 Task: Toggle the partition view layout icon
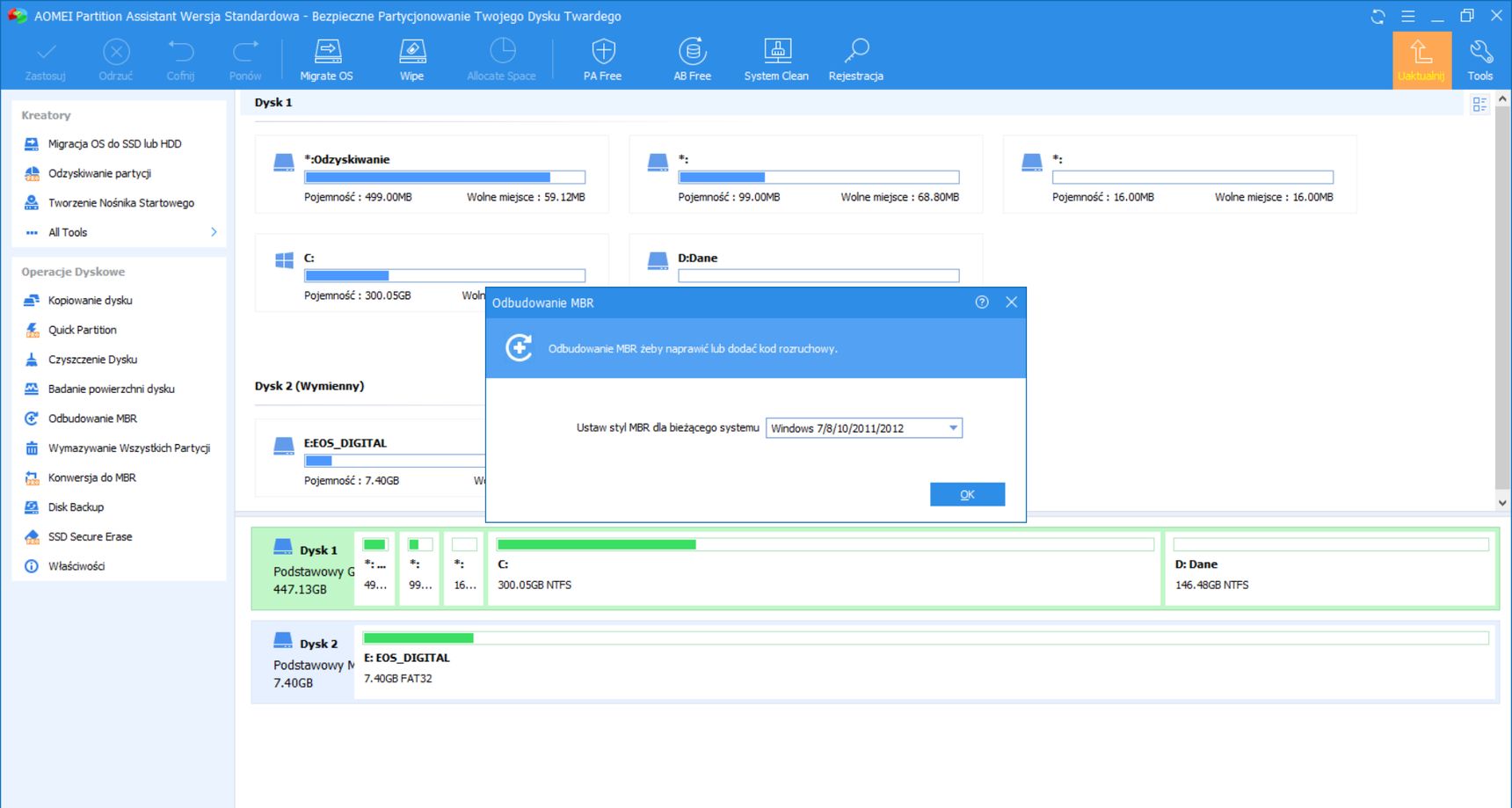[x=1479, y=105]
